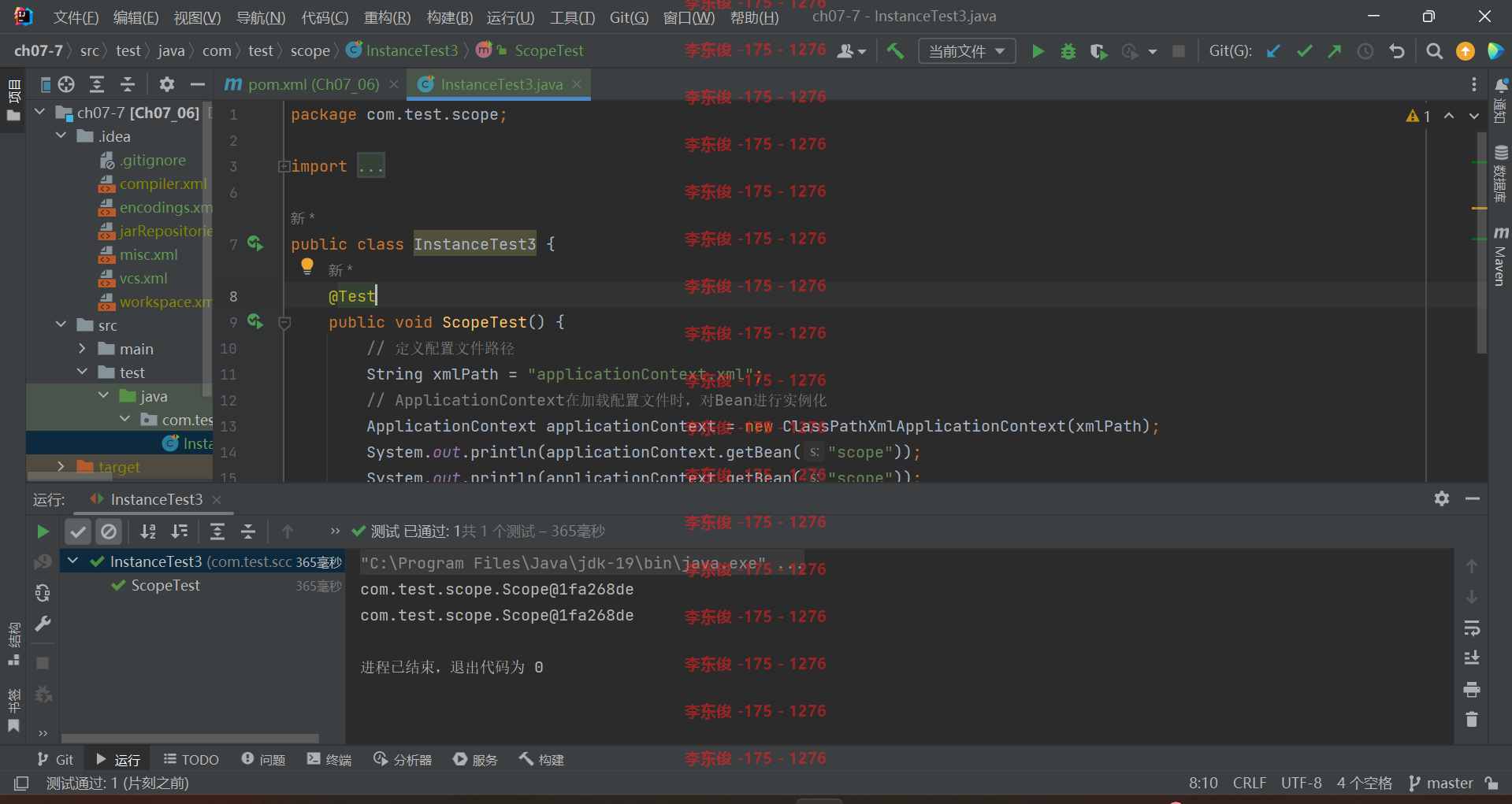This screenshot has width=1512, height=804.
Task: Commit changes with green checkmark
Action: click(x=1304, y=51)
